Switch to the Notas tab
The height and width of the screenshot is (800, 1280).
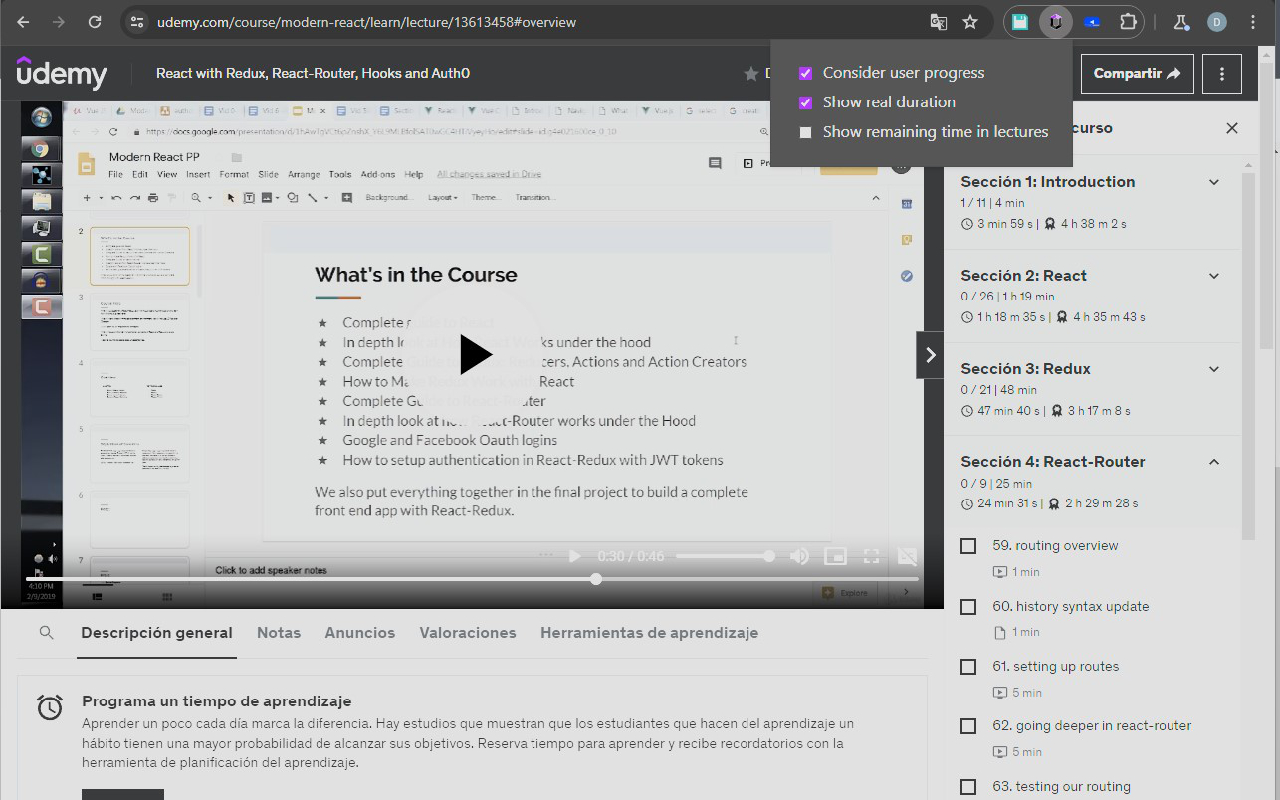(279, 632)
